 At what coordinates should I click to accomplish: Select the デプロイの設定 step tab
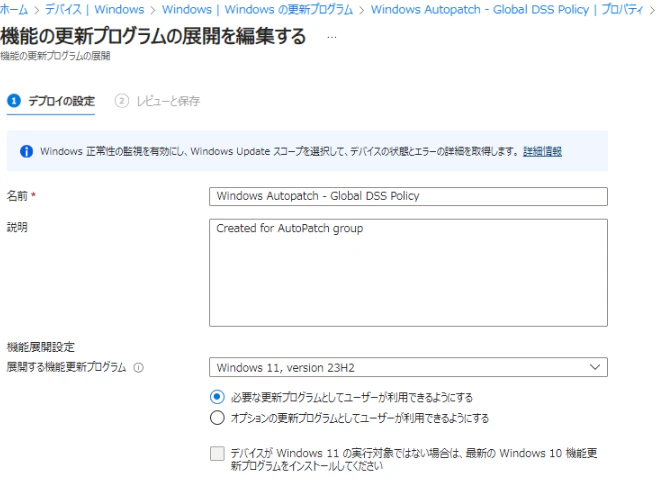click(x=51, y=101)
